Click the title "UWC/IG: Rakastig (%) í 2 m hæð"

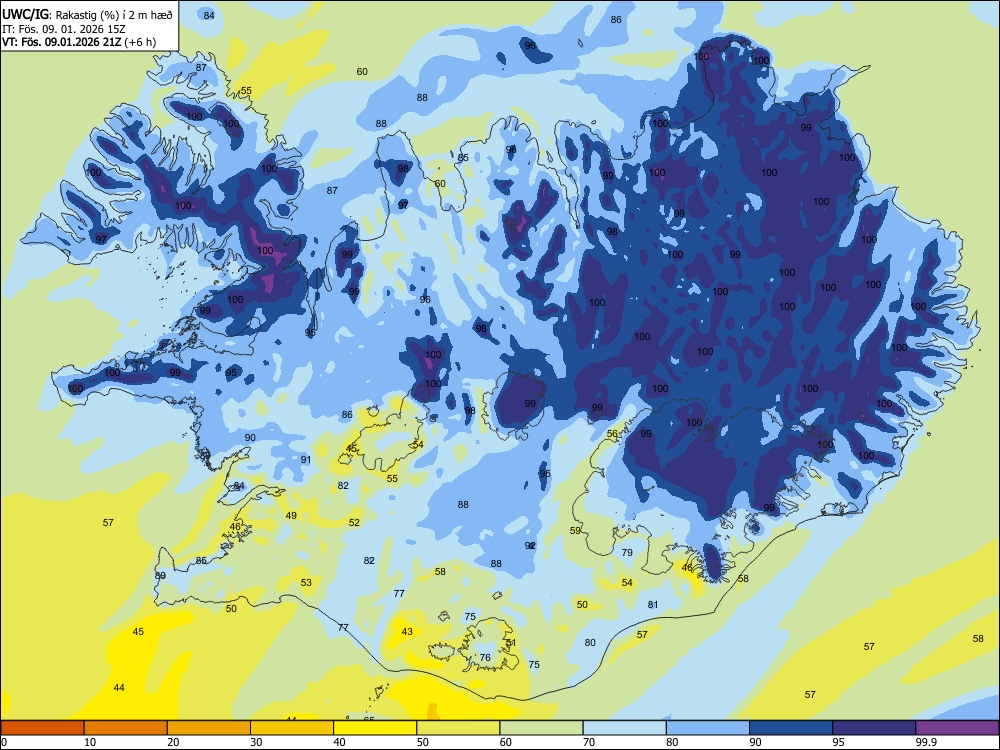click(x=87, y=15)
